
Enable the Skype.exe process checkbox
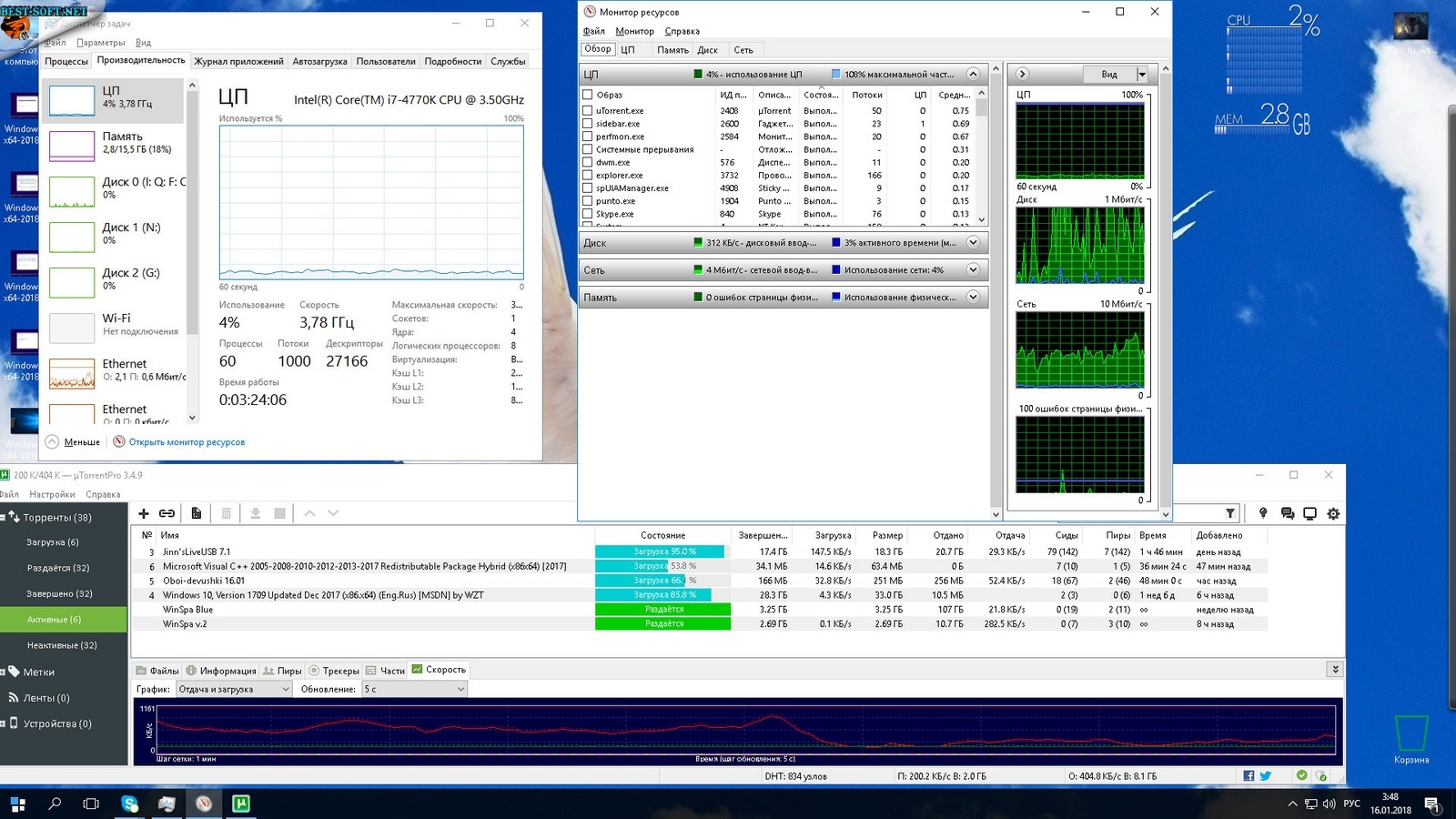click(x=588, y=215)
